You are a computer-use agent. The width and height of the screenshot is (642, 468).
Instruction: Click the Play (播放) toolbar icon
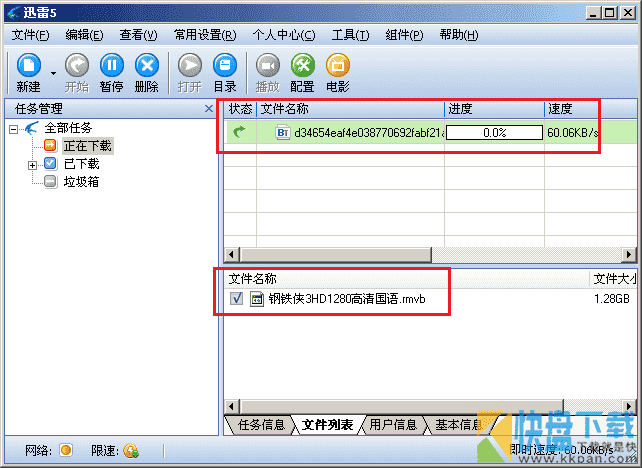[x=268, y=65]
